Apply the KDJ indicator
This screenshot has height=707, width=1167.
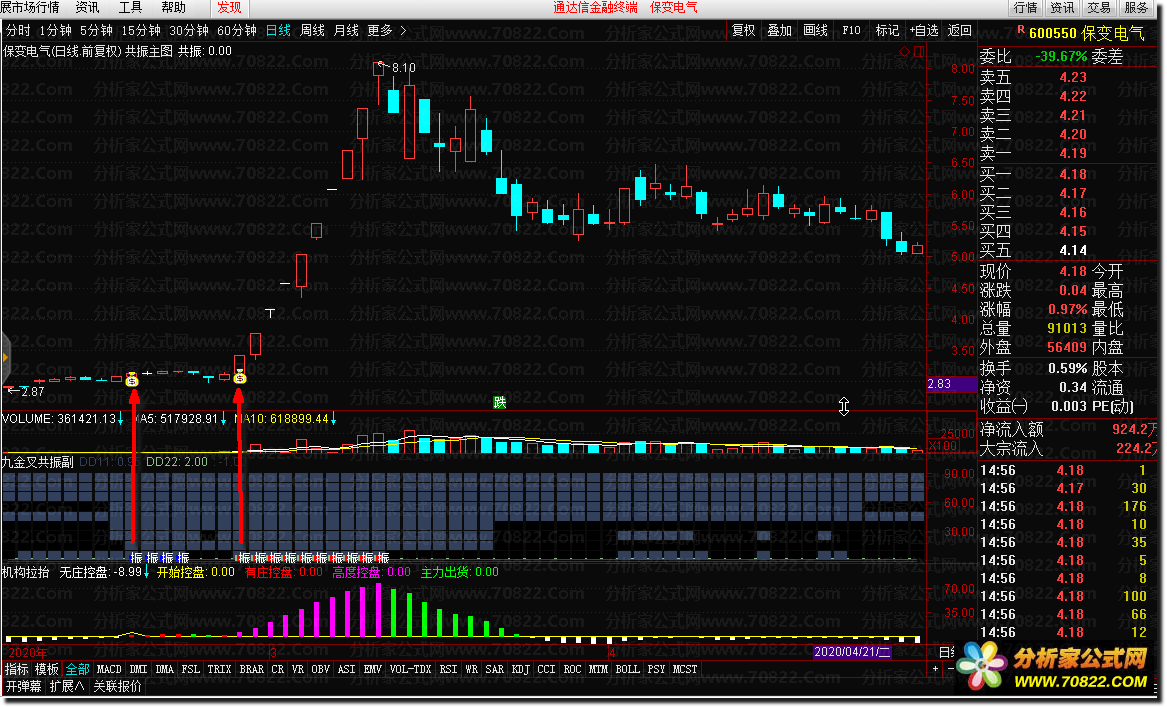[x=520, y=669]
